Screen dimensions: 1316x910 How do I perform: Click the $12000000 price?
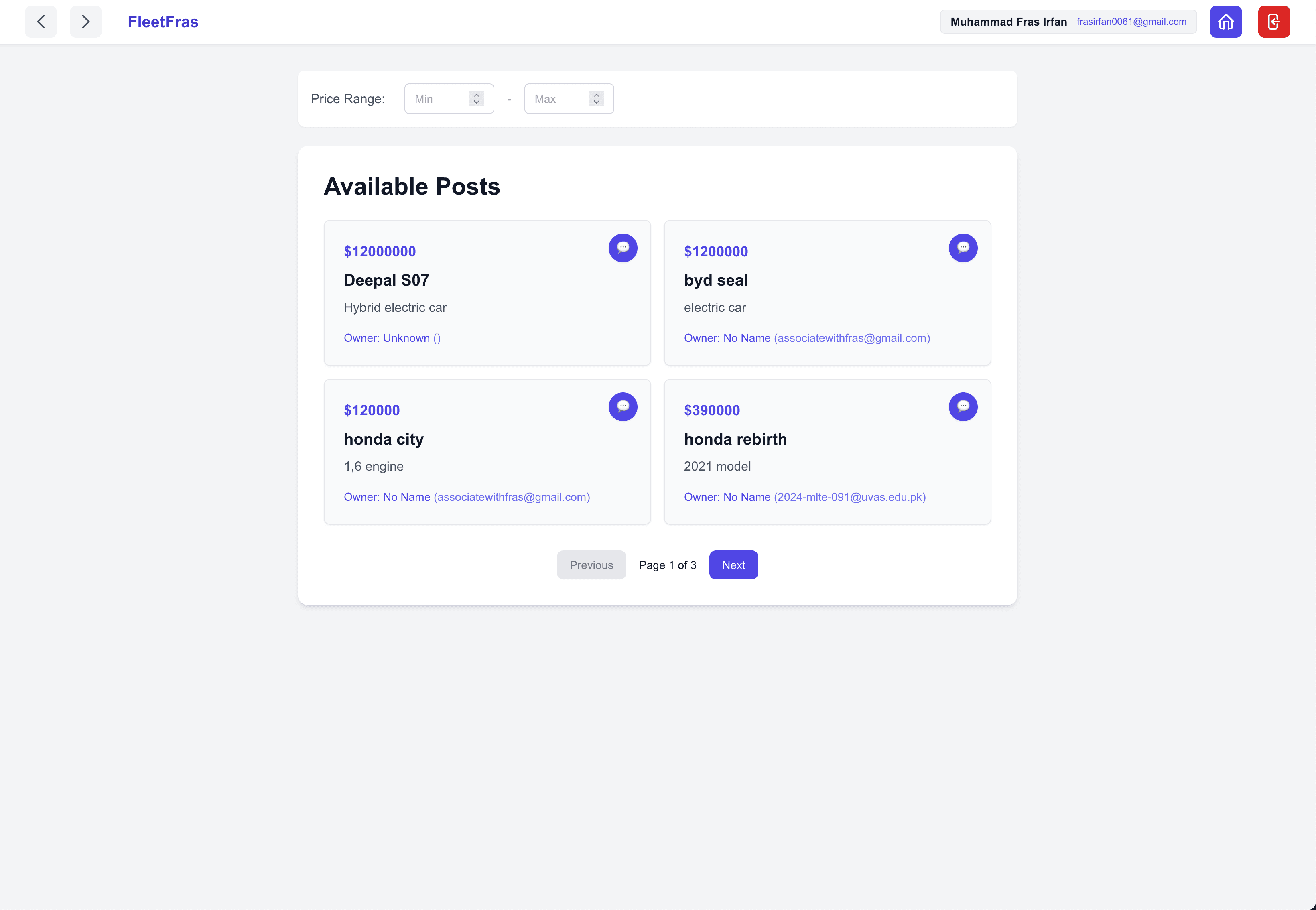(380, 252)
